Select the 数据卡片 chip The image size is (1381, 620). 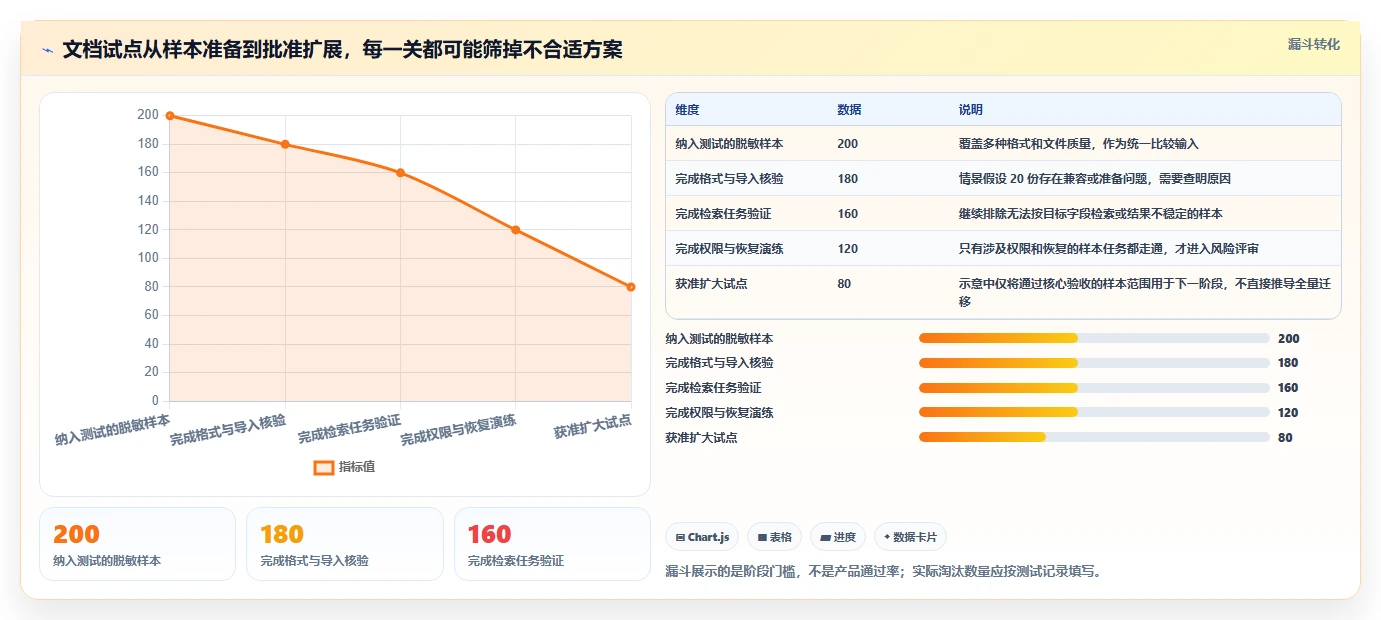(x=910, y=537)
